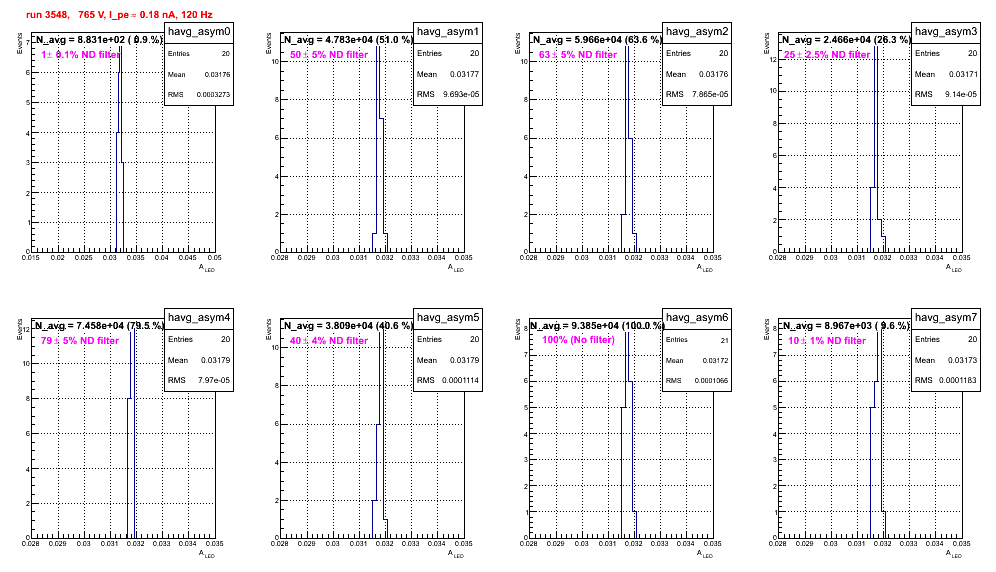Image resolution: width=996 pixels, height=572 pixels.
Task: Click the N_avg = 3.809e+04 label
Action: [348, 325]
